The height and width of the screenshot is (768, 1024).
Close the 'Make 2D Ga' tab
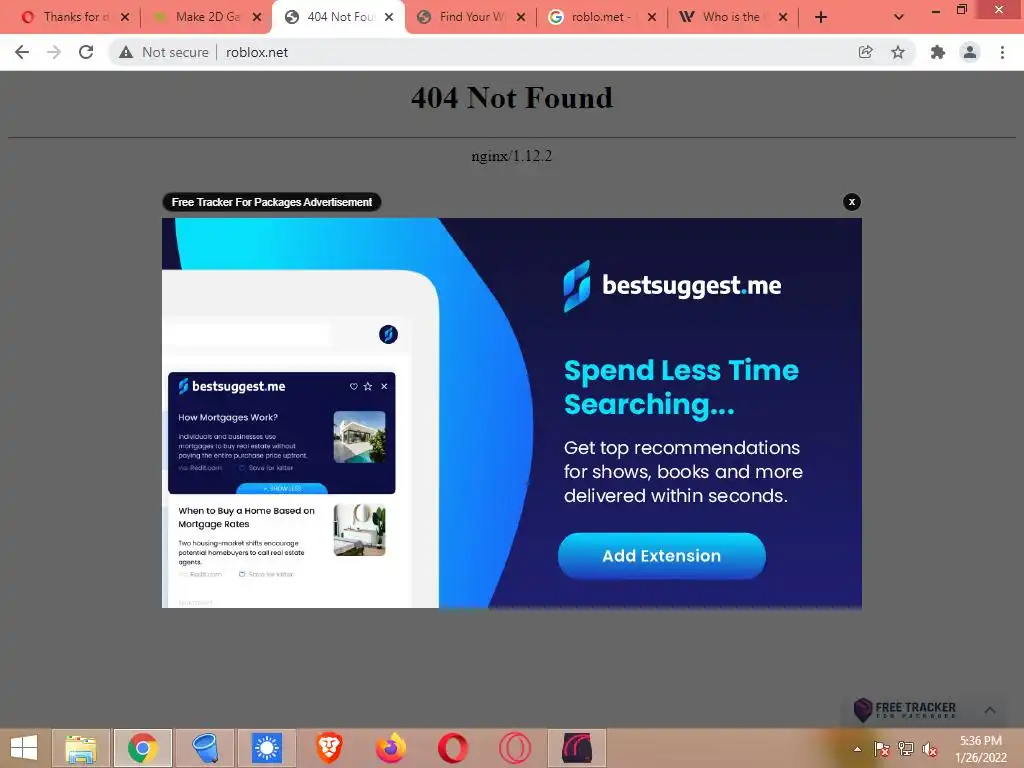tap(257, 17)
